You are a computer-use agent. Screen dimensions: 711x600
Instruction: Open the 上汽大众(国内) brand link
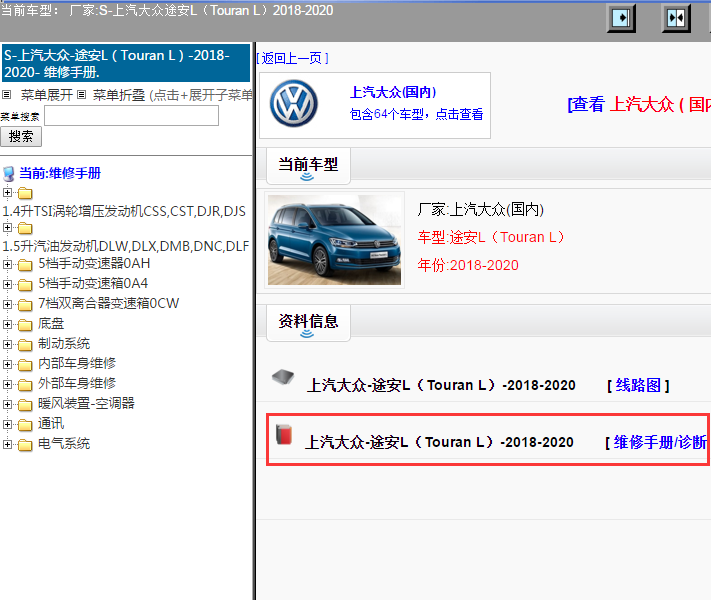coord(393,93)
